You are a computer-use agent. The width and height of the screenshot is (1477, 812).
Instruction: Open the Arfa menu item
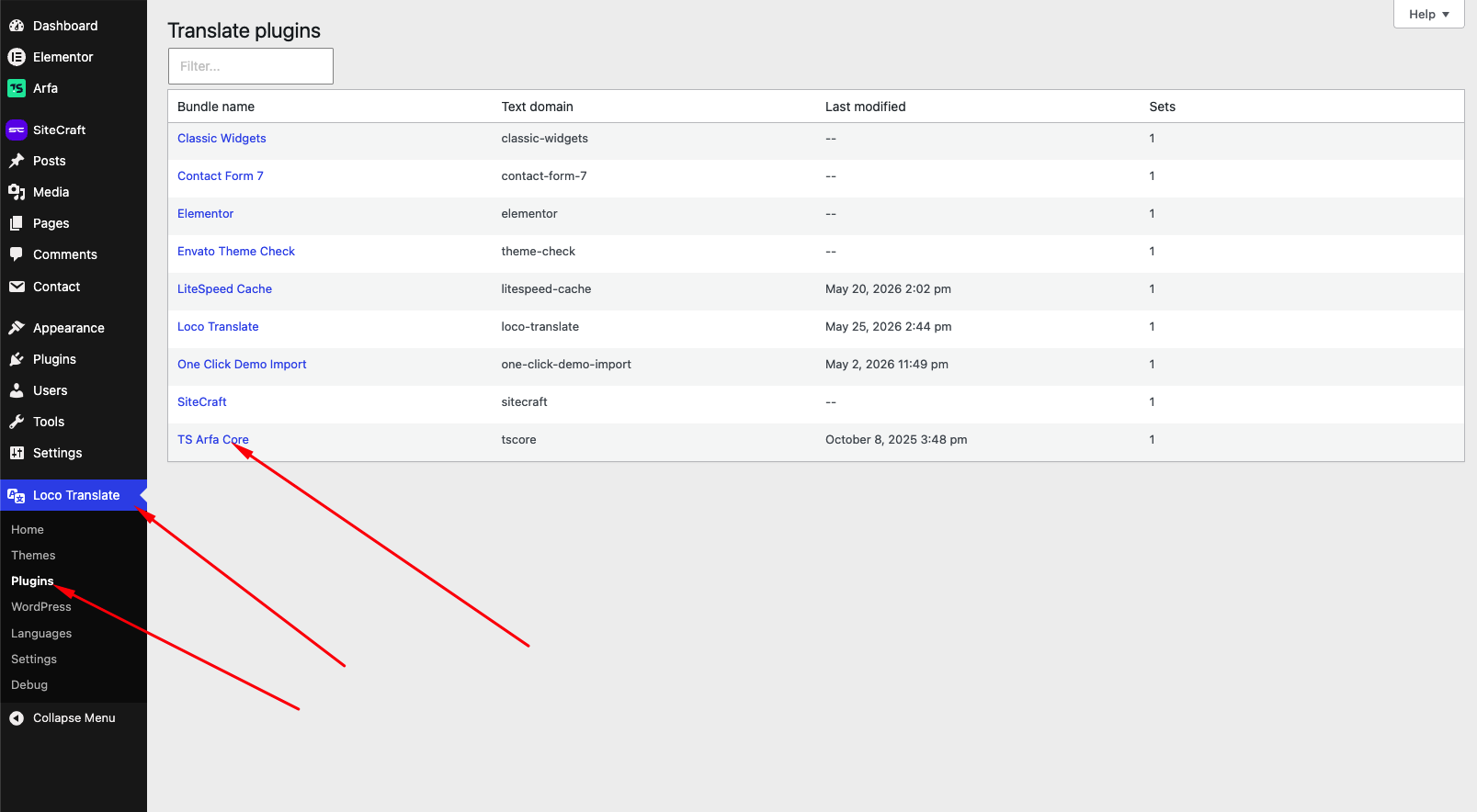(x=45, y=88)
